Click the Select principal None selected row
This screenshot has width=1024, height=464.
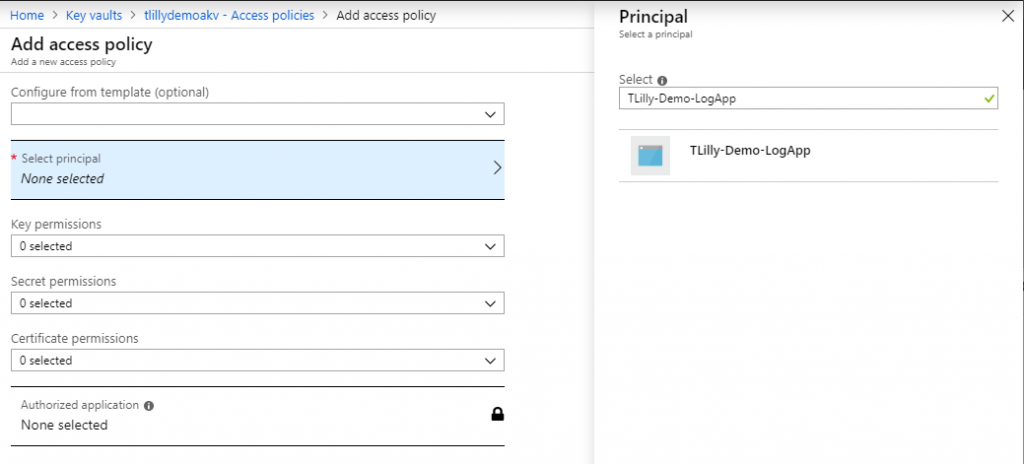click(257, 170)
